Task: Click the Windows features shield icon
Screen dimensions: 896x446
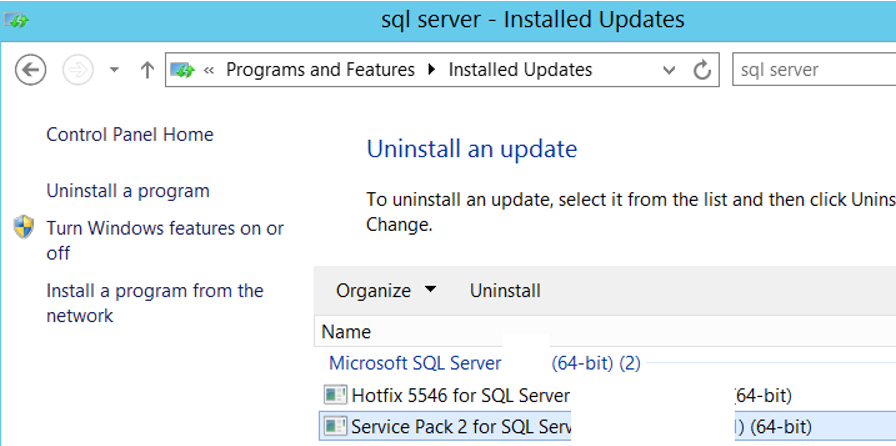Action: point(23,227)
